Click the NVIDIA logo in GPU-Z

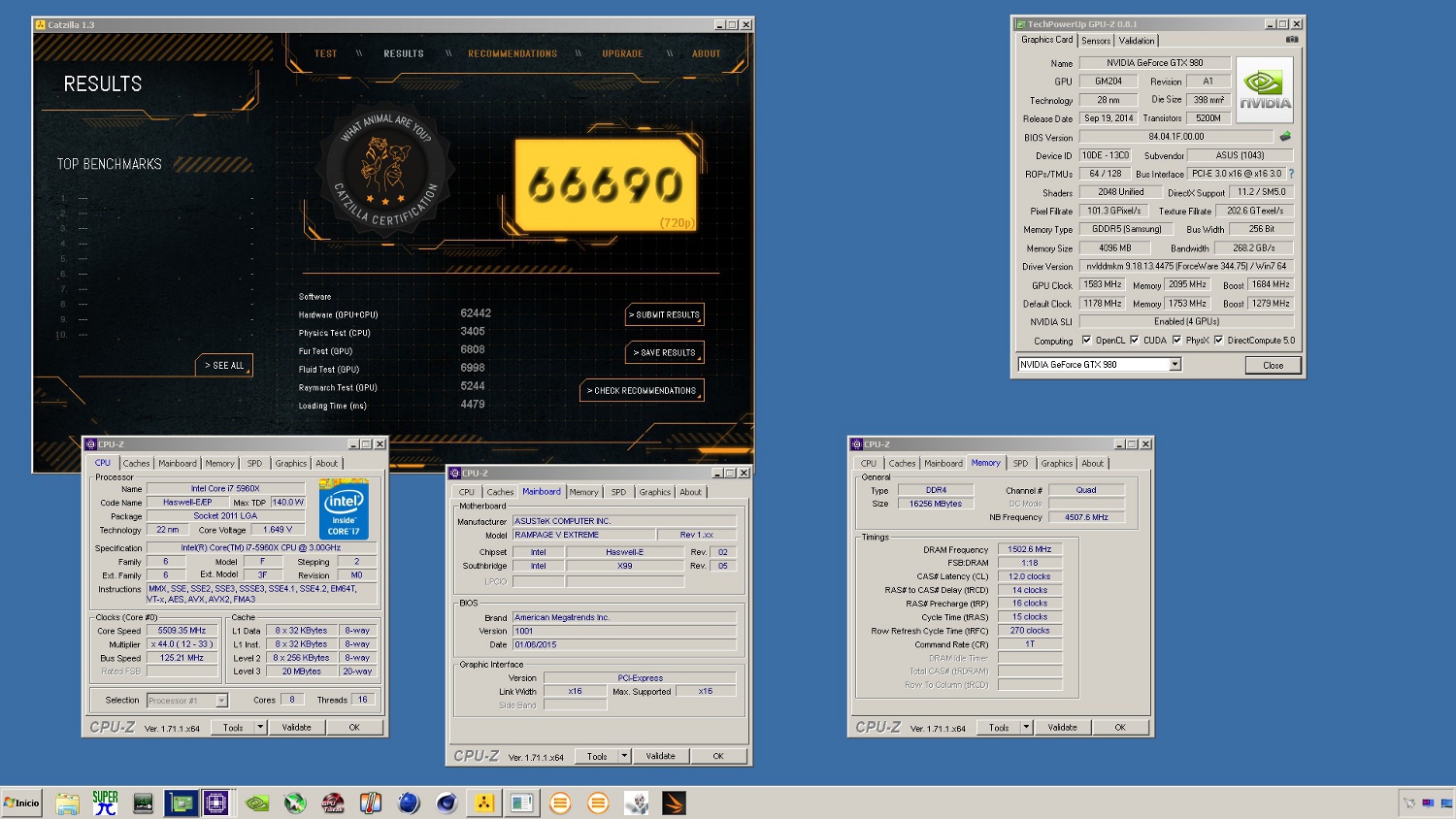click(x=1265, y=89)
